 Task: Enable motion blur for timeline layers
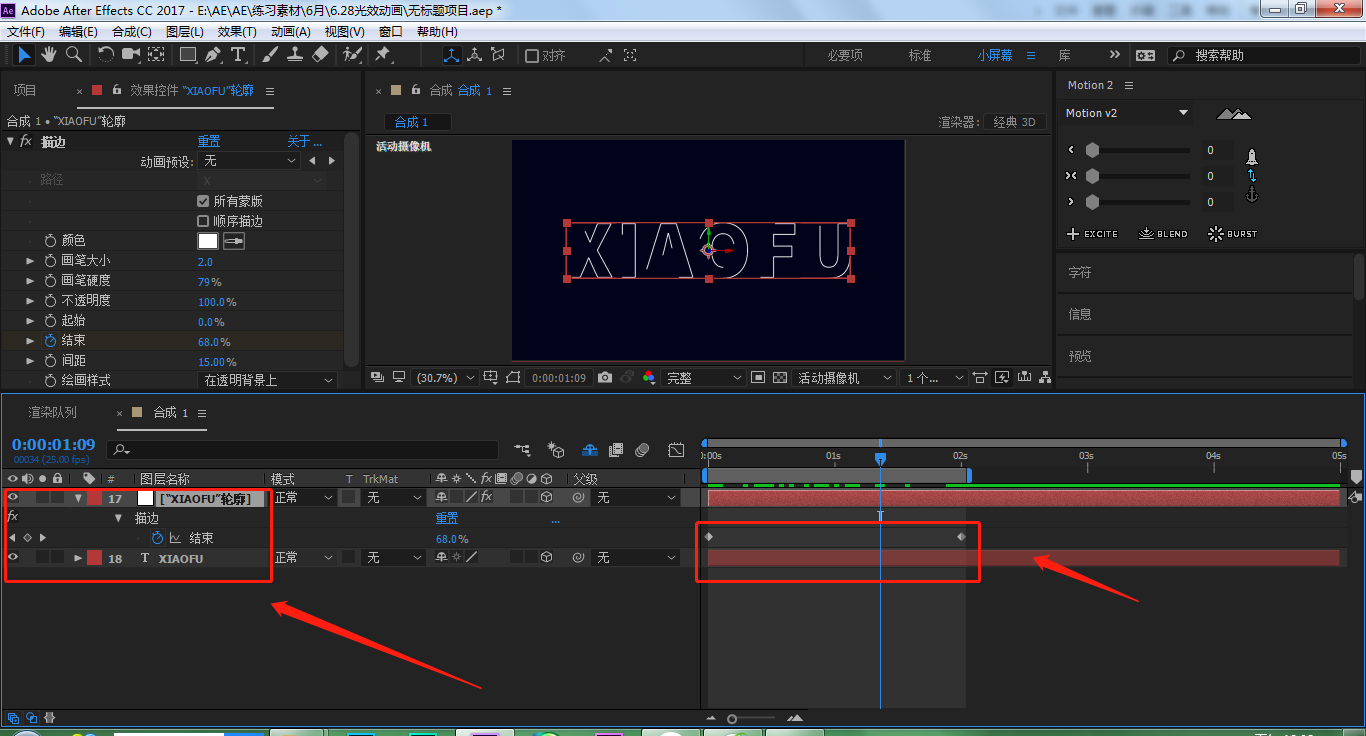point(642,450)
